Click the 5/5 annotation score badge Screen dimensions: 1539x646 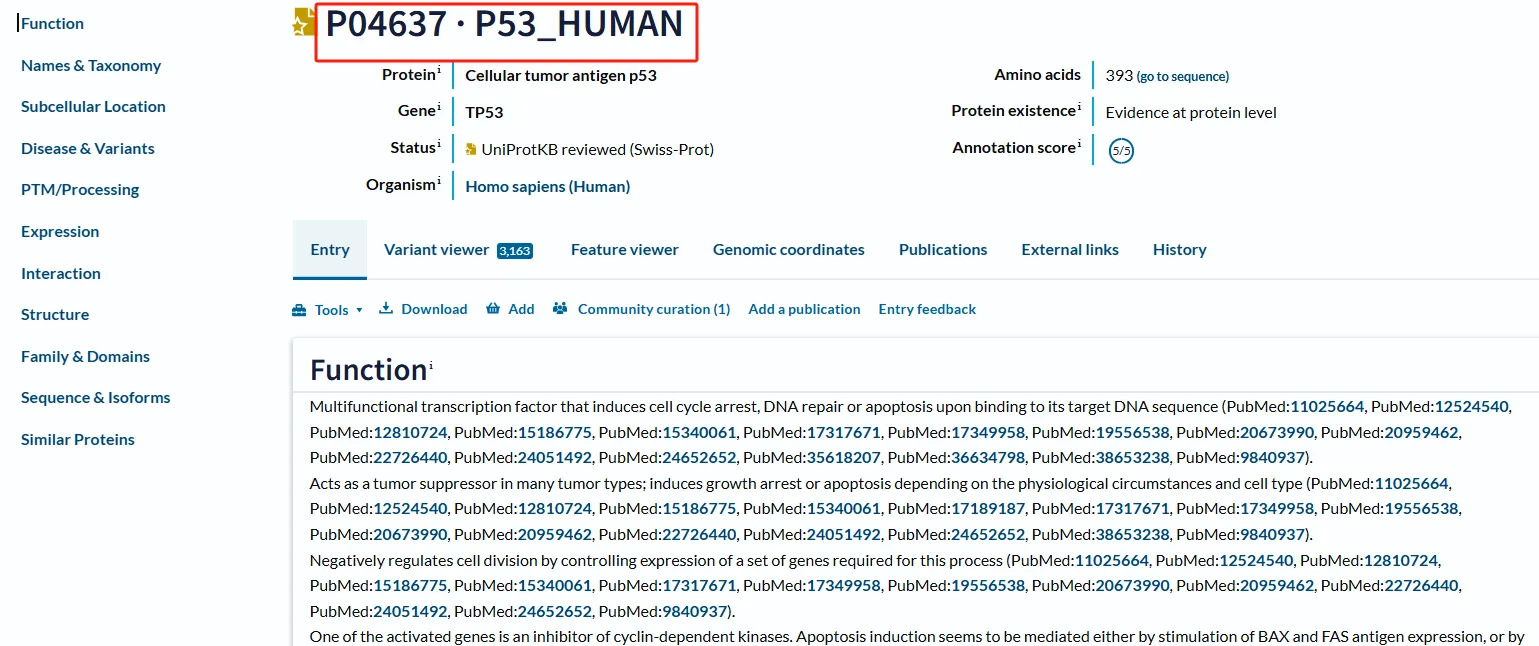coord(1121,151)
